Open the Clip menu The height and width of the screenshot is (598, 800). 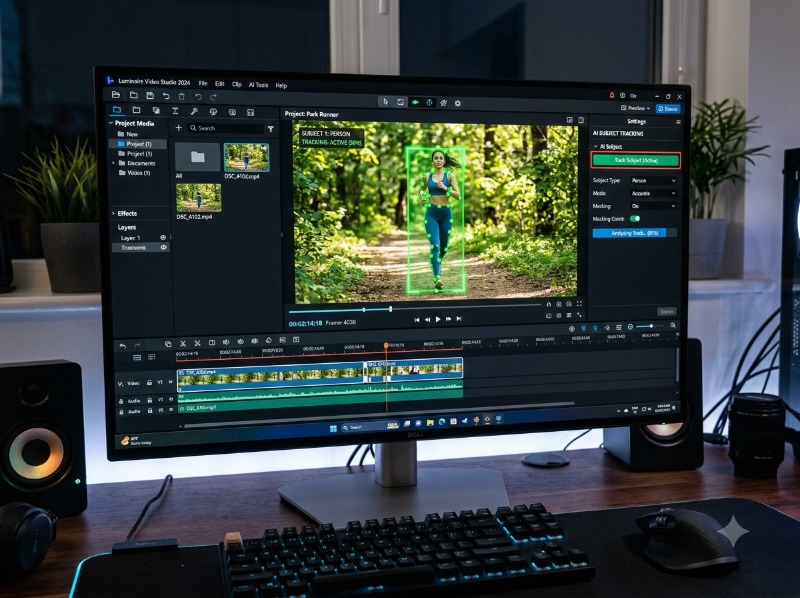[x=237, y=84]
